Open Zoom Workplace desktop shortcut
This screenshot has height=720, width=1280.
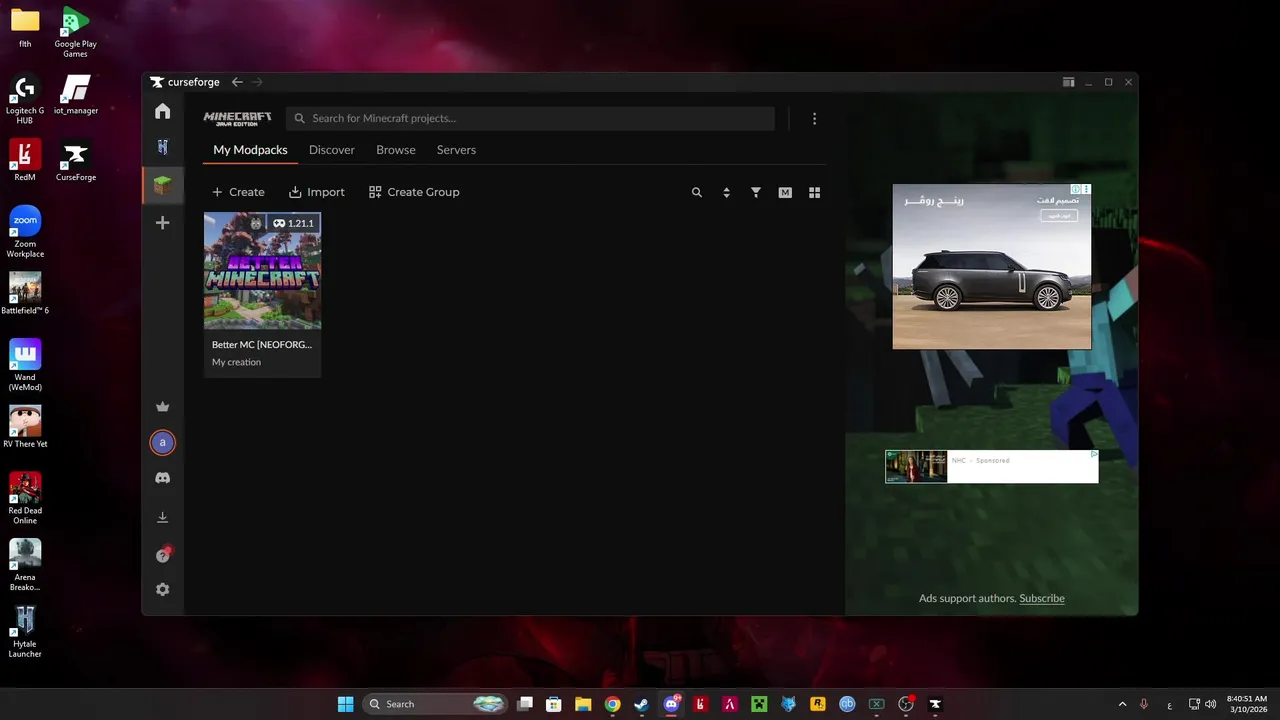[x=25, y=232]
